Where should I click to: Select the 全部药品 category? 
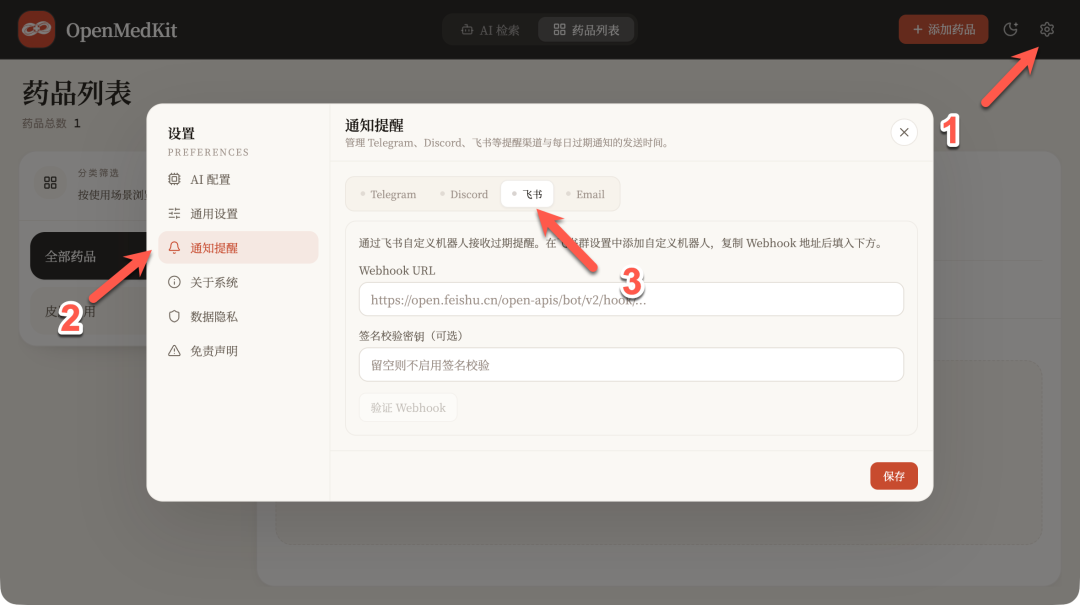point(88,256)
